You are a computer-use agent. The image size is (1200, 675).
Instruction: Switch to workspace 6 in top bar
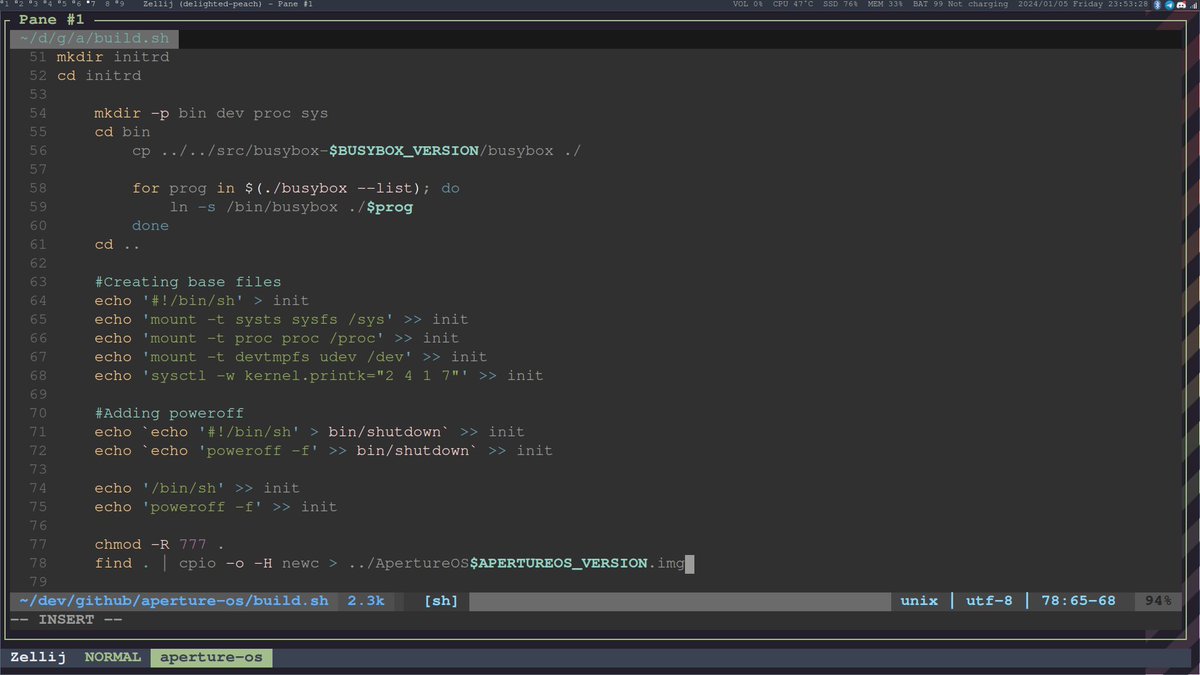(x=77, y=4)
